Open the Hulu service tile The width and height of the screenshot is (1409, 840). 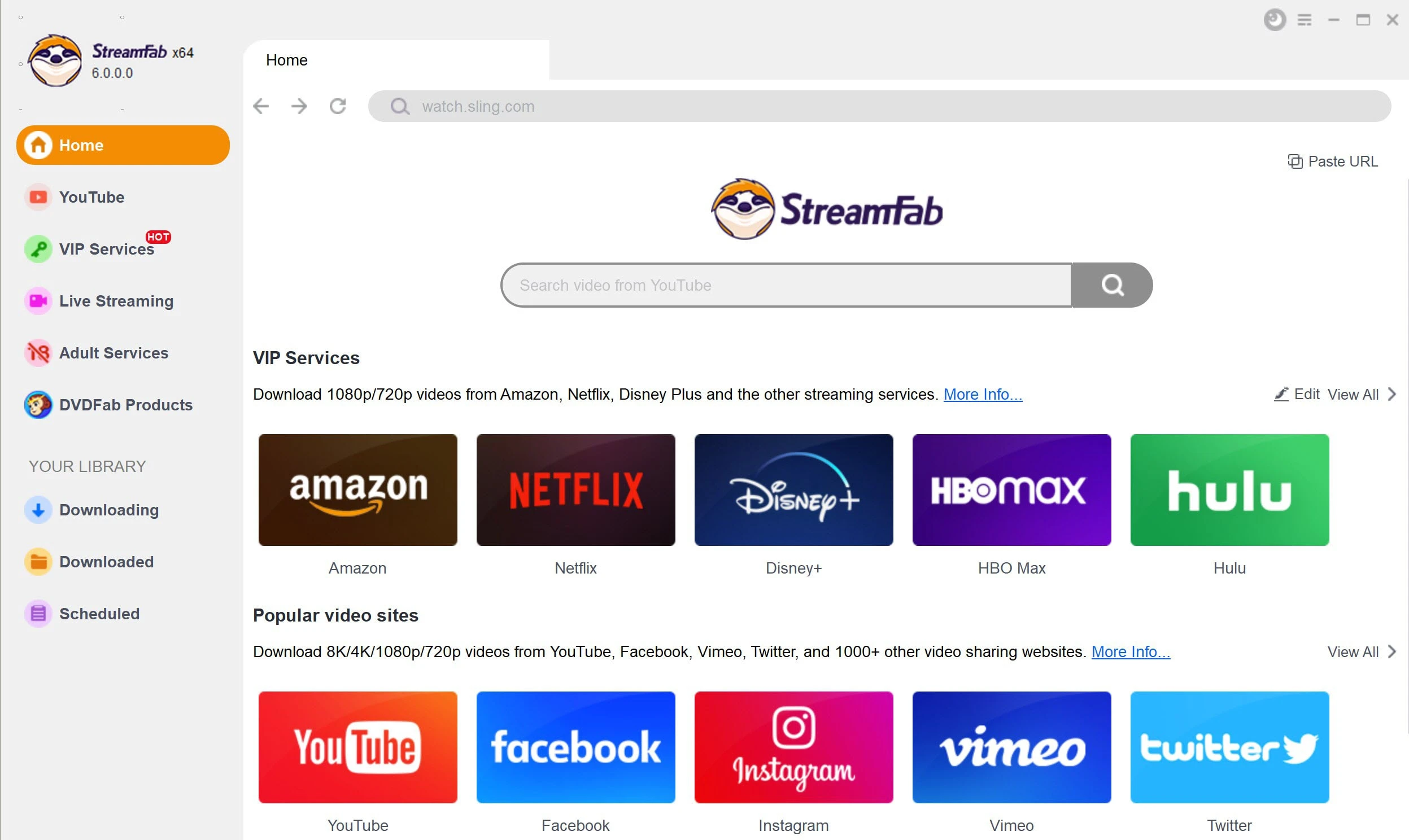(1229, 490)
